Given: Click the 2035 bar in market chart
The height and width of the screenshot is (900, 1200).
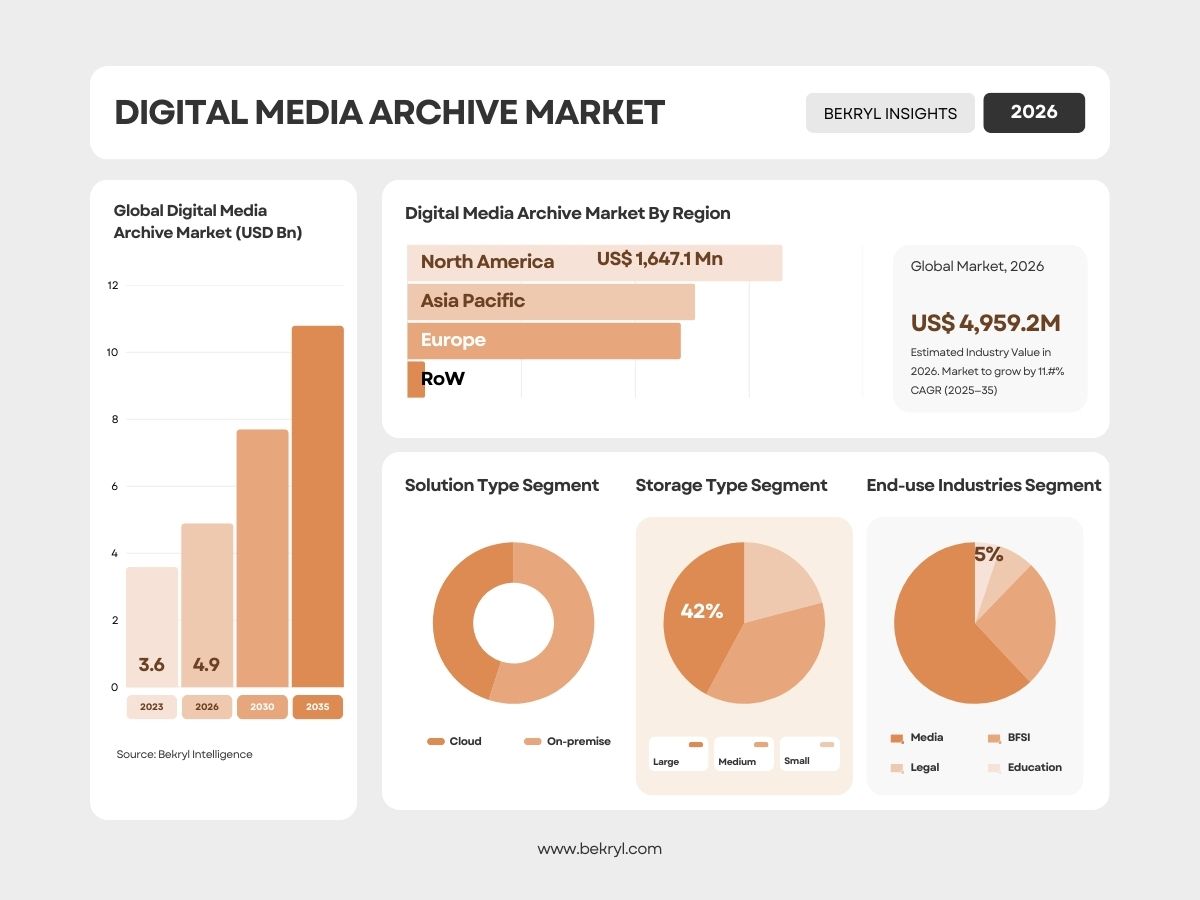Looking at the screenshot, I should click(x=318, y=506).
